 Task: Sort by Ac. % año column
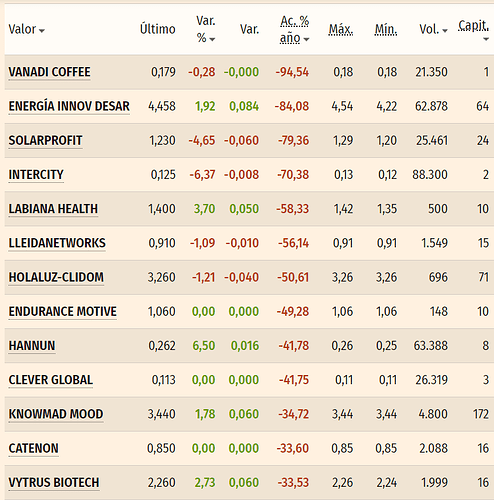(294, 29)
